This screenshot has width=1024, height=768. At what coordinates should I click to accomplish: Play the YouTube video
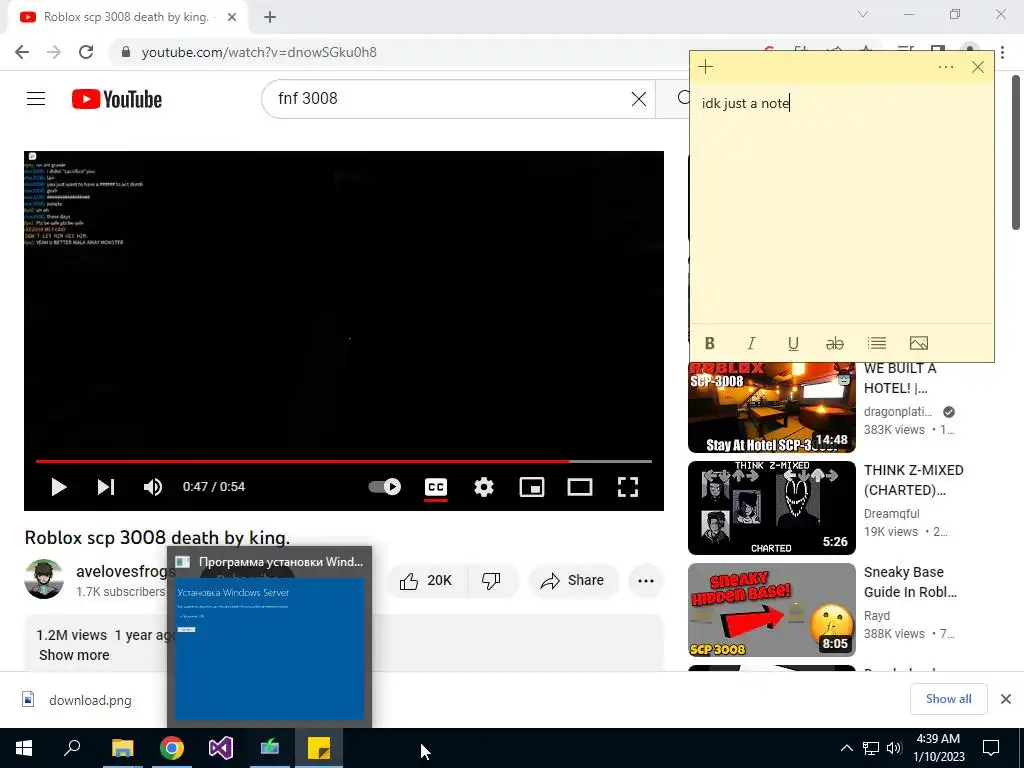[58, 487]
